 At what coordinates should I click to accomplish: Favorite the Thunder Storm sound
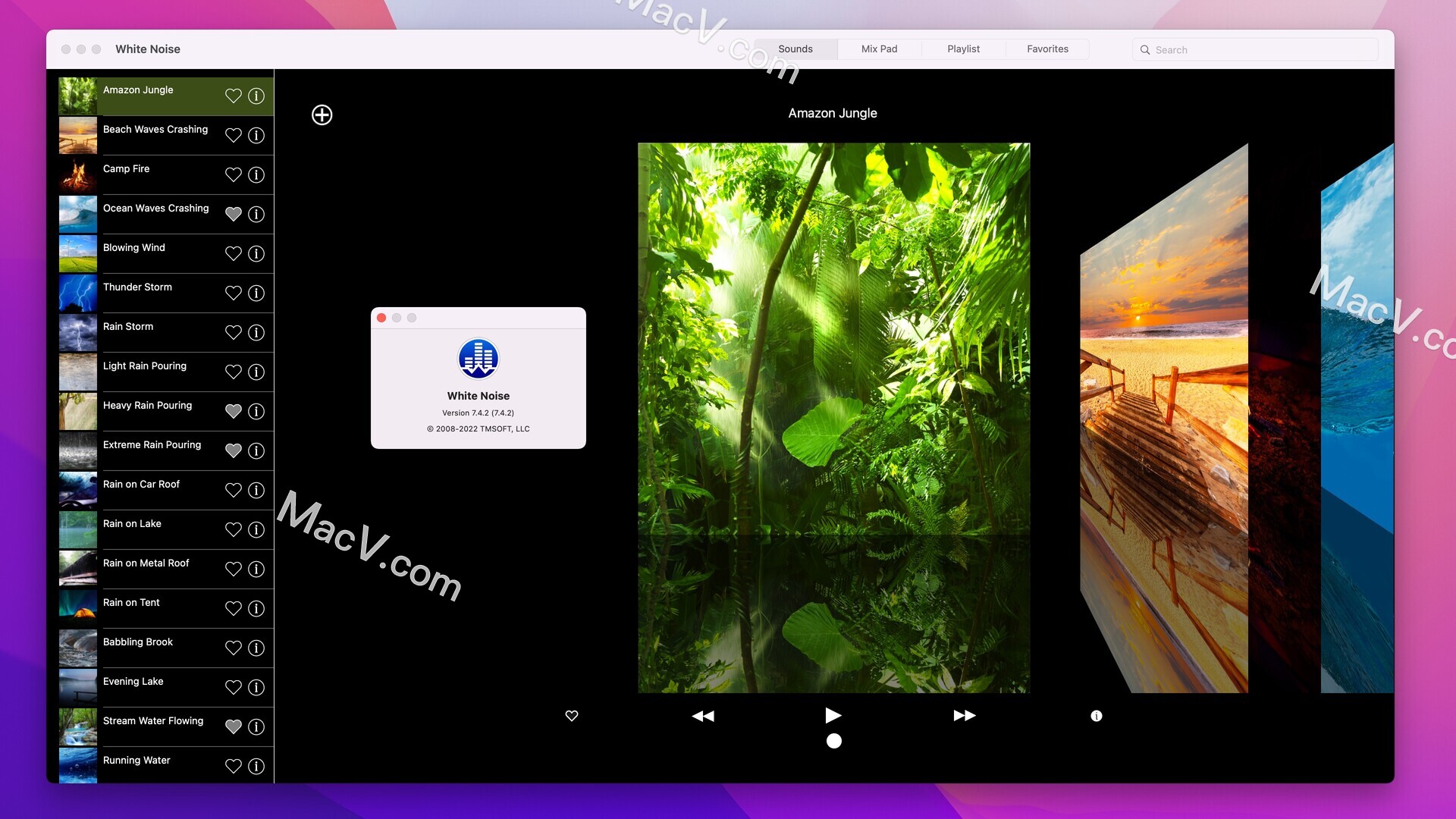point(234,293)
